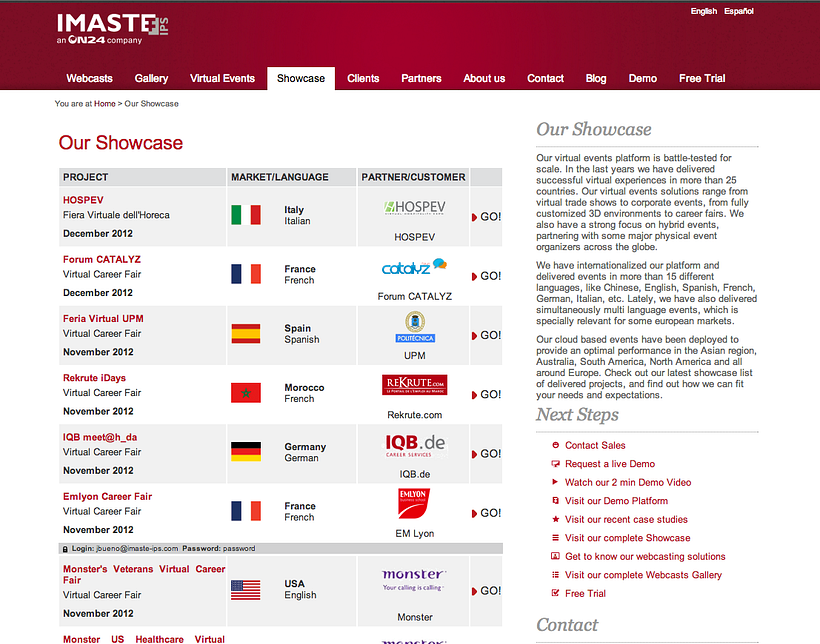
Task: Click the play icon beside Watch Demo Video
Action: (x=555, y=482)
